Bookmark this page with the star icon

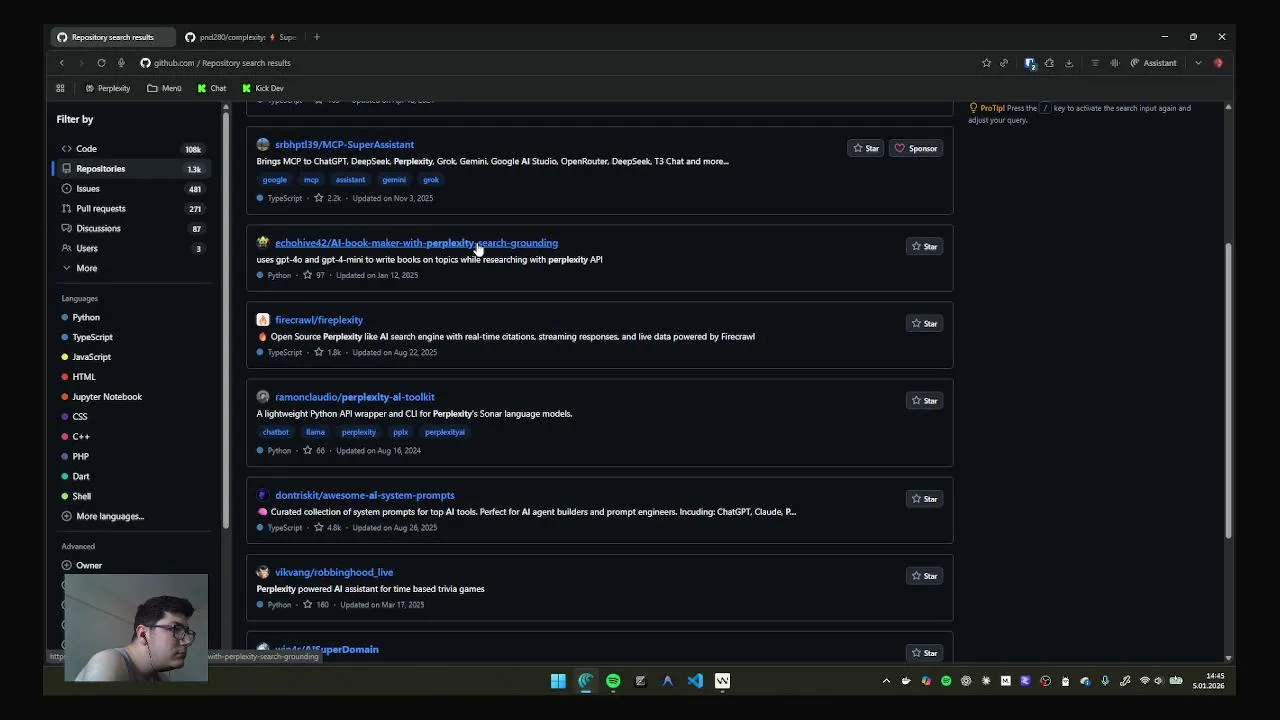point(986,63)
